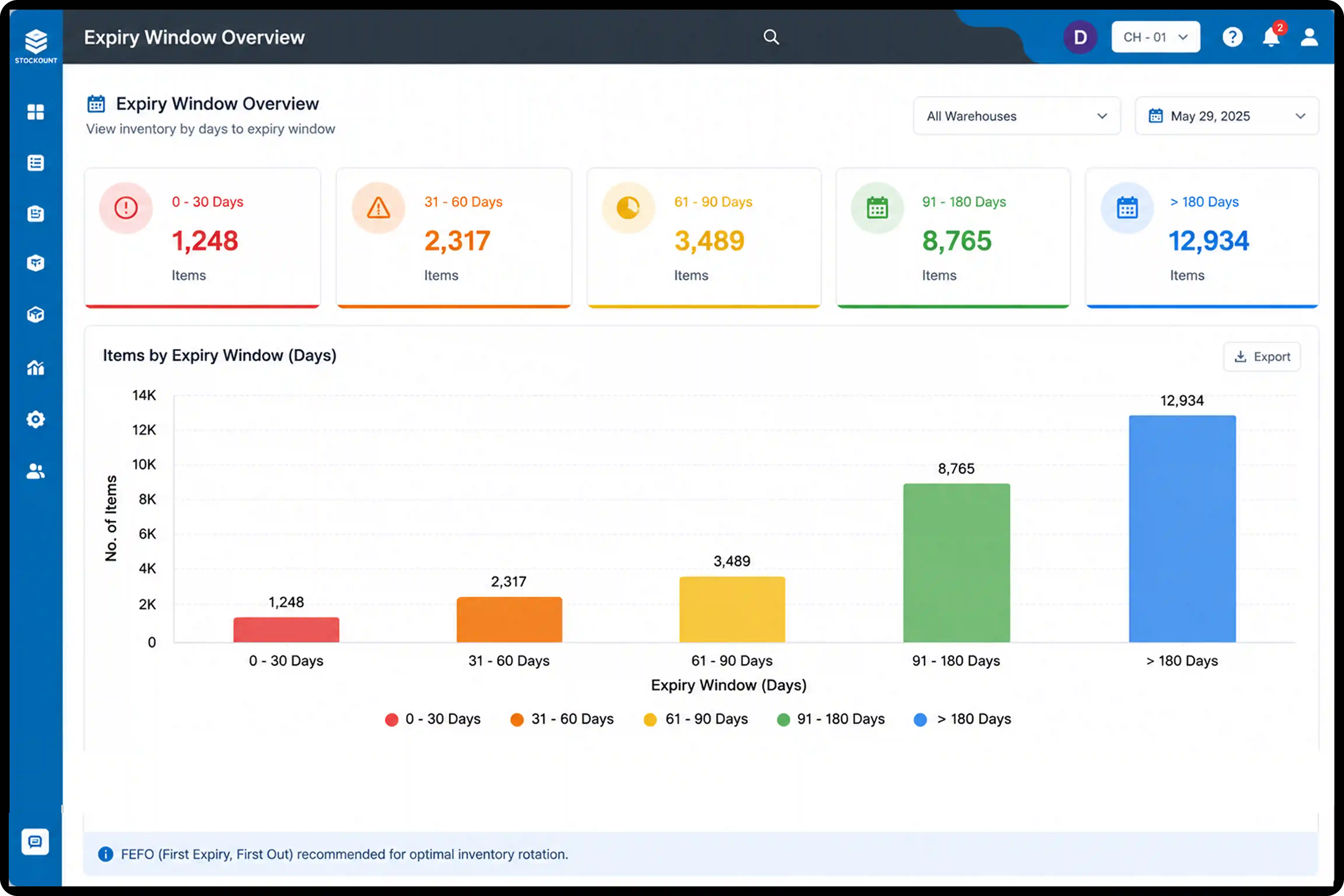Click the calendar icon in the May 29, 2025 date picker
The width and height of the screenshot is (1344, 896).
pos(1155,116)
